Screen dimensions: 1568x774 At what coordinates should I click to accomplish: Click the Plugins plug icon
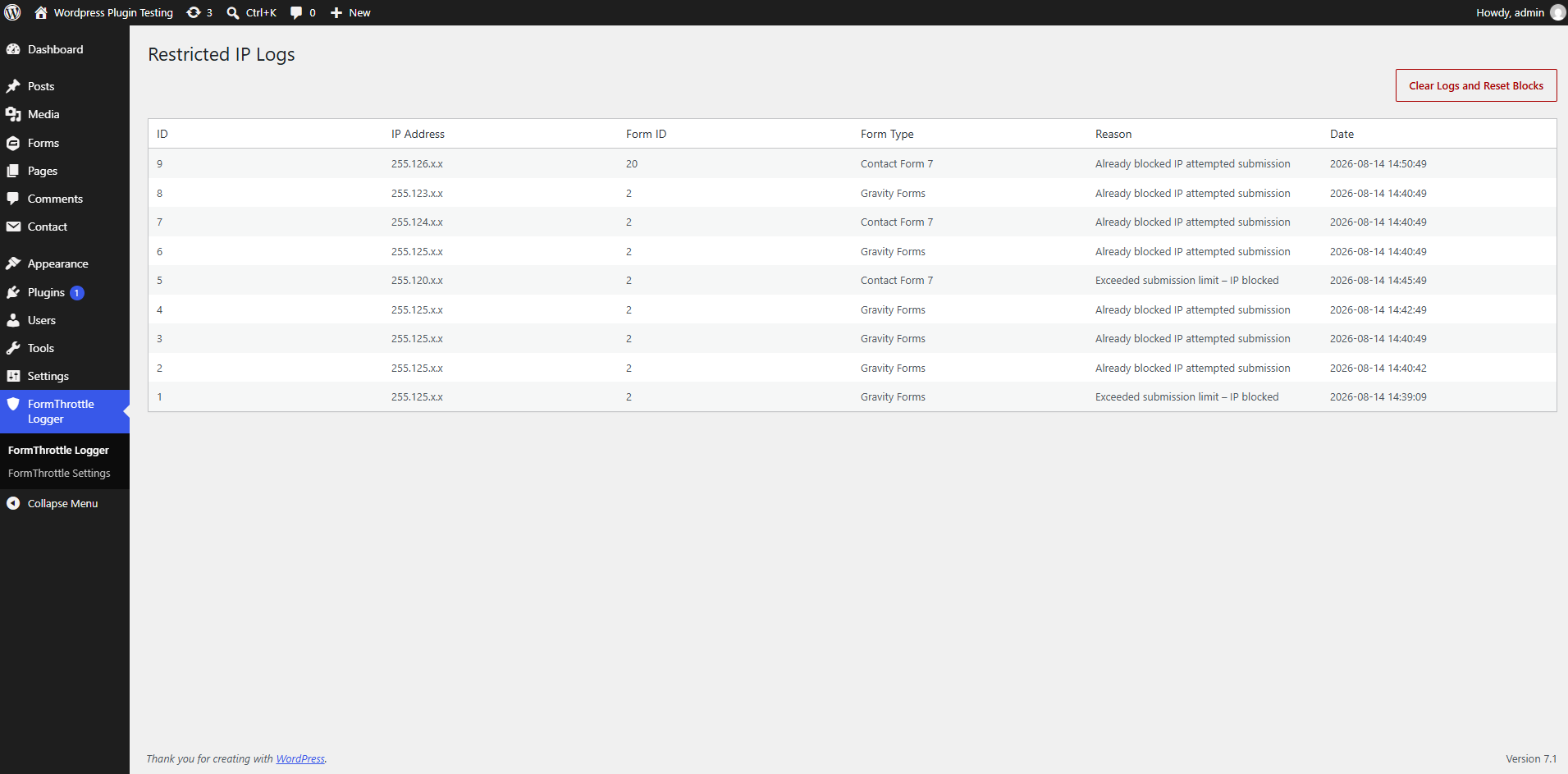(x=13, y=292)
